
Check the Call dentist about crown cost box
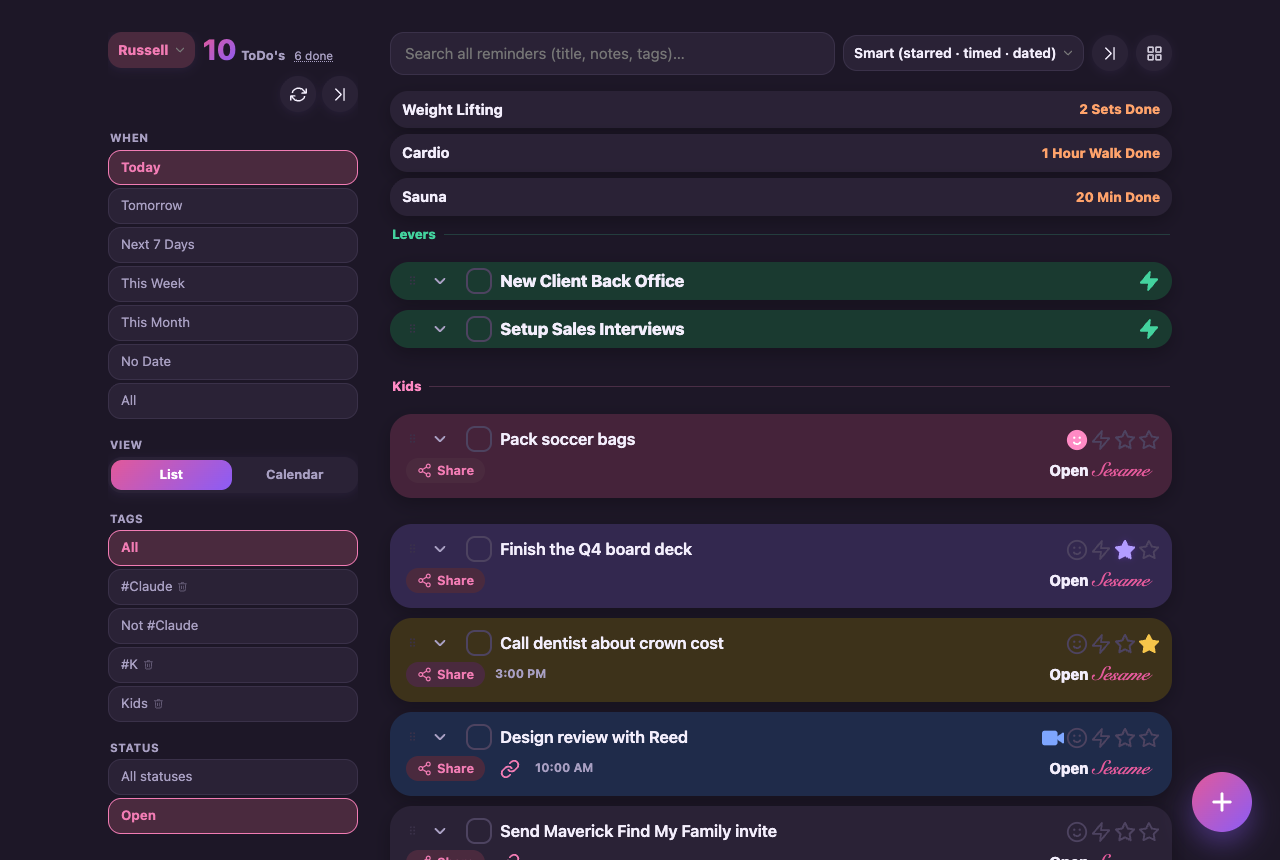pos(479,643)
